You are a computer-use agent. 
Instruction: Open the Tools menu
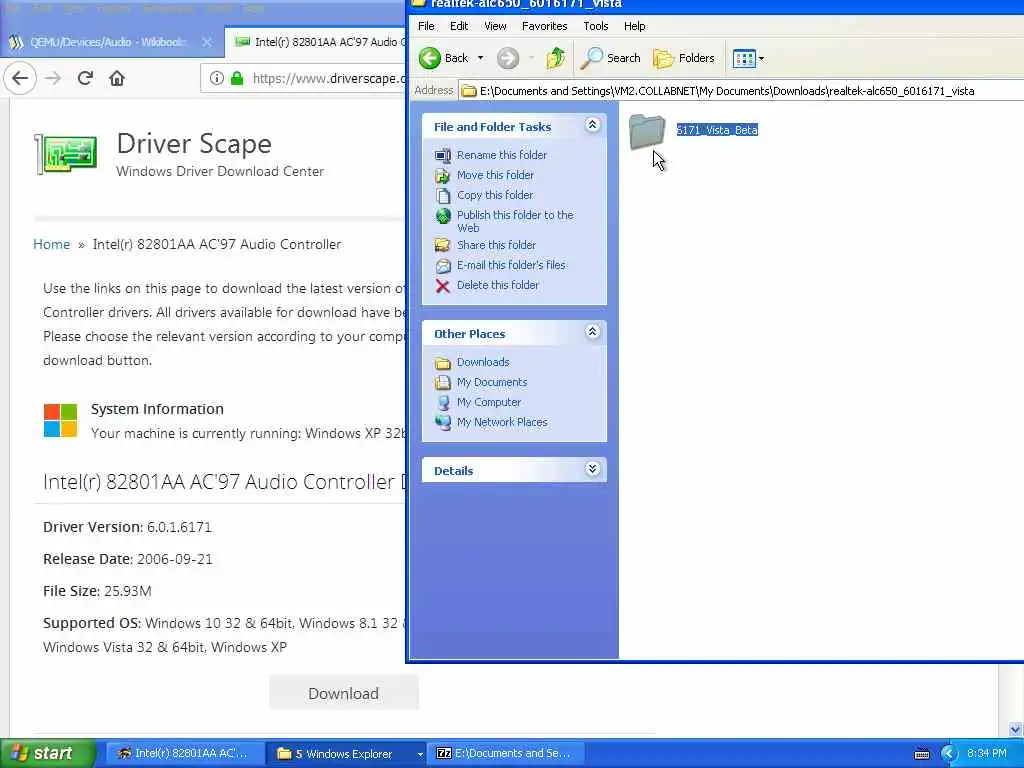[x=595, y=26]
